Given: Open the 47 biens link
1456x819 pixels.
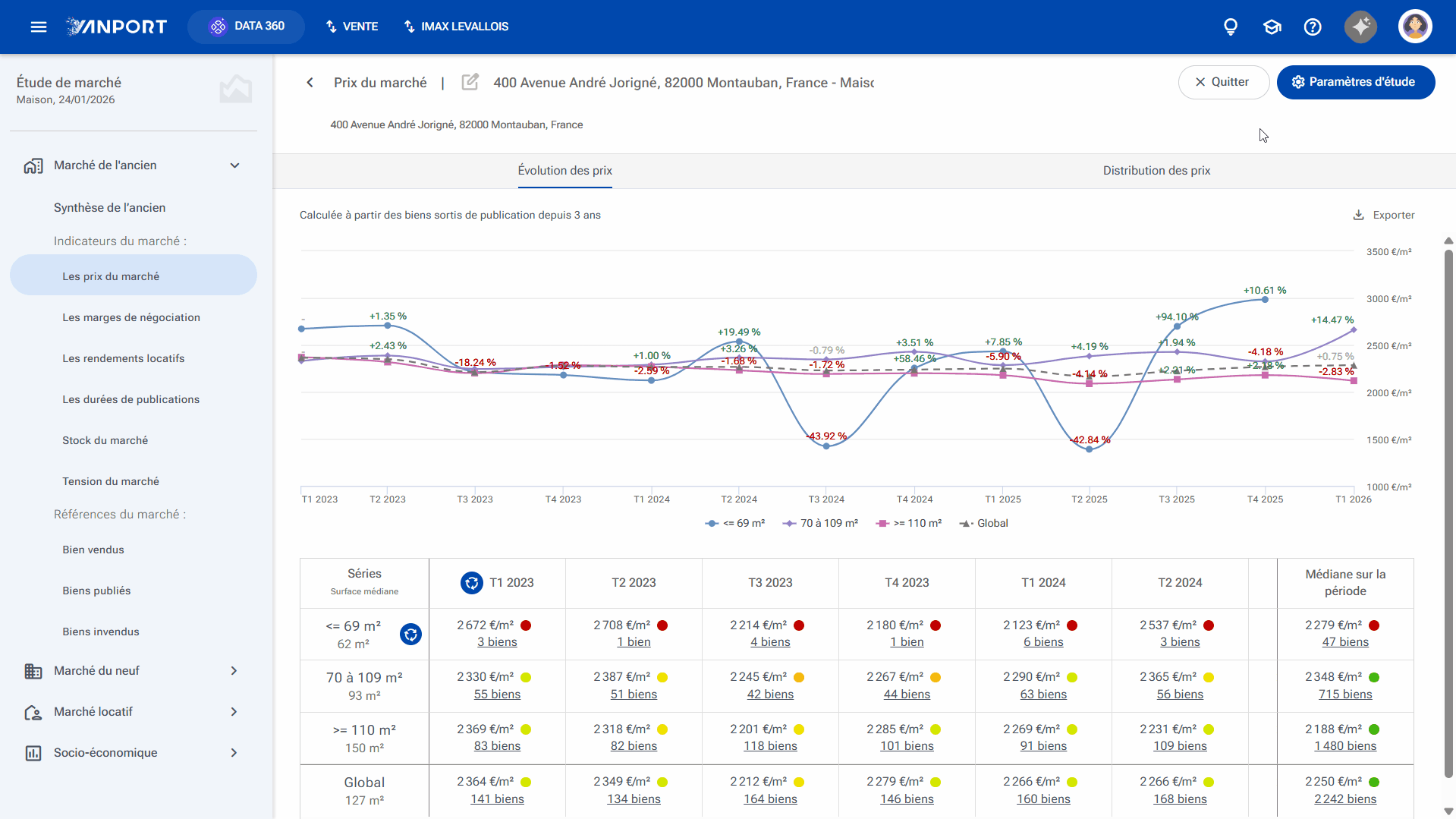Looking at the screenshot, I should pos(1345,642).
